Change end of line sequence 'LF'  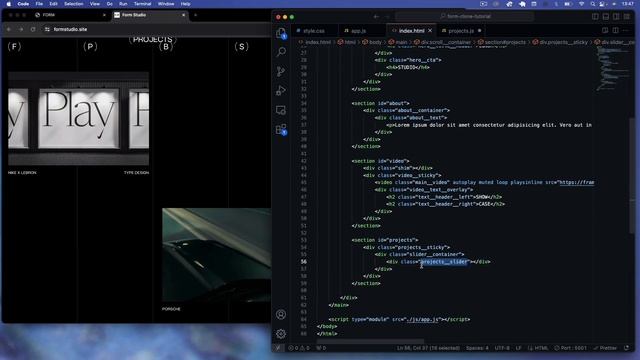518,348
